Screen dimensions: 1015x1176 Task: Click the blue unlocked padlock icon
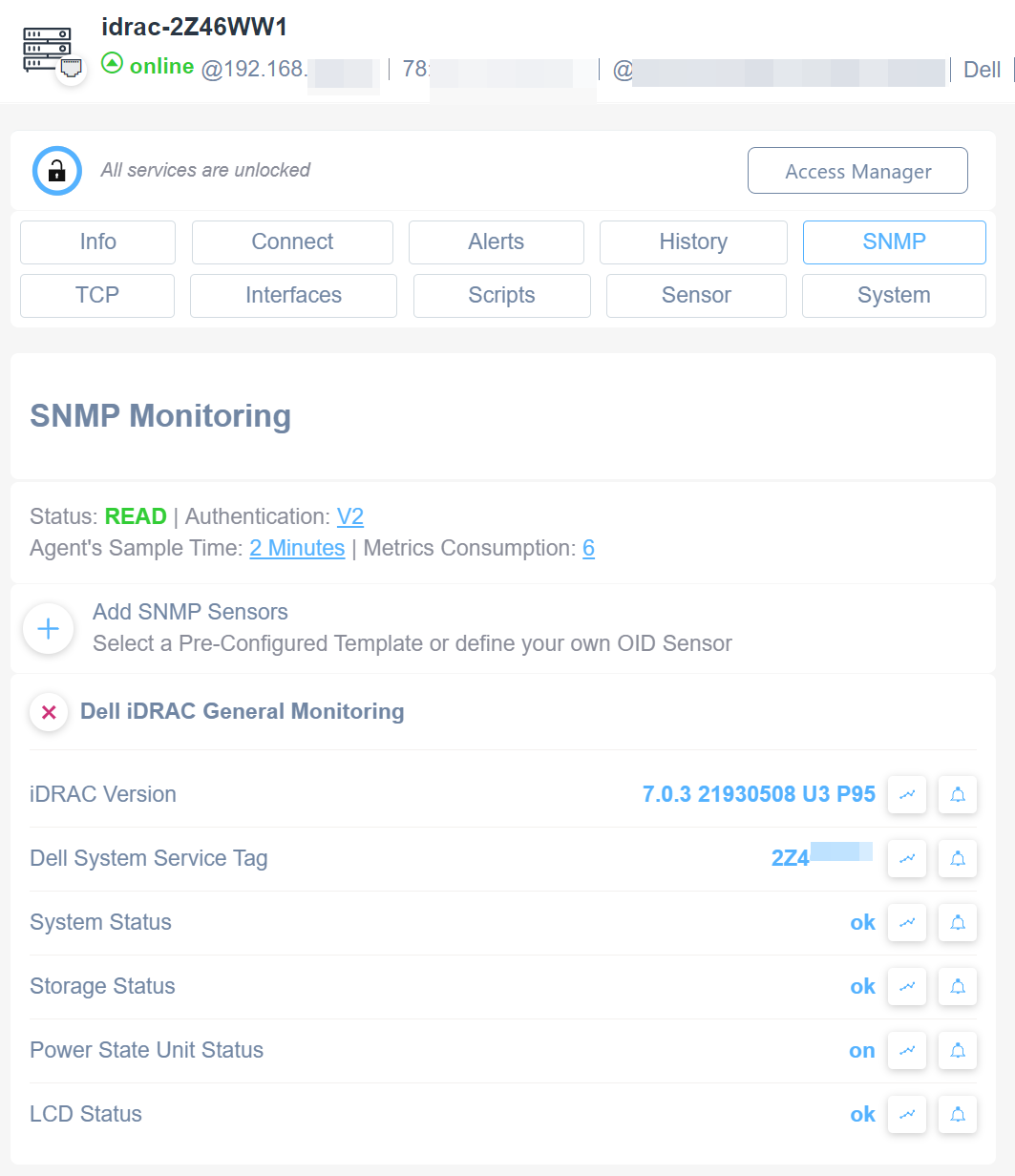pyautogui.click(x=57, y=171)
